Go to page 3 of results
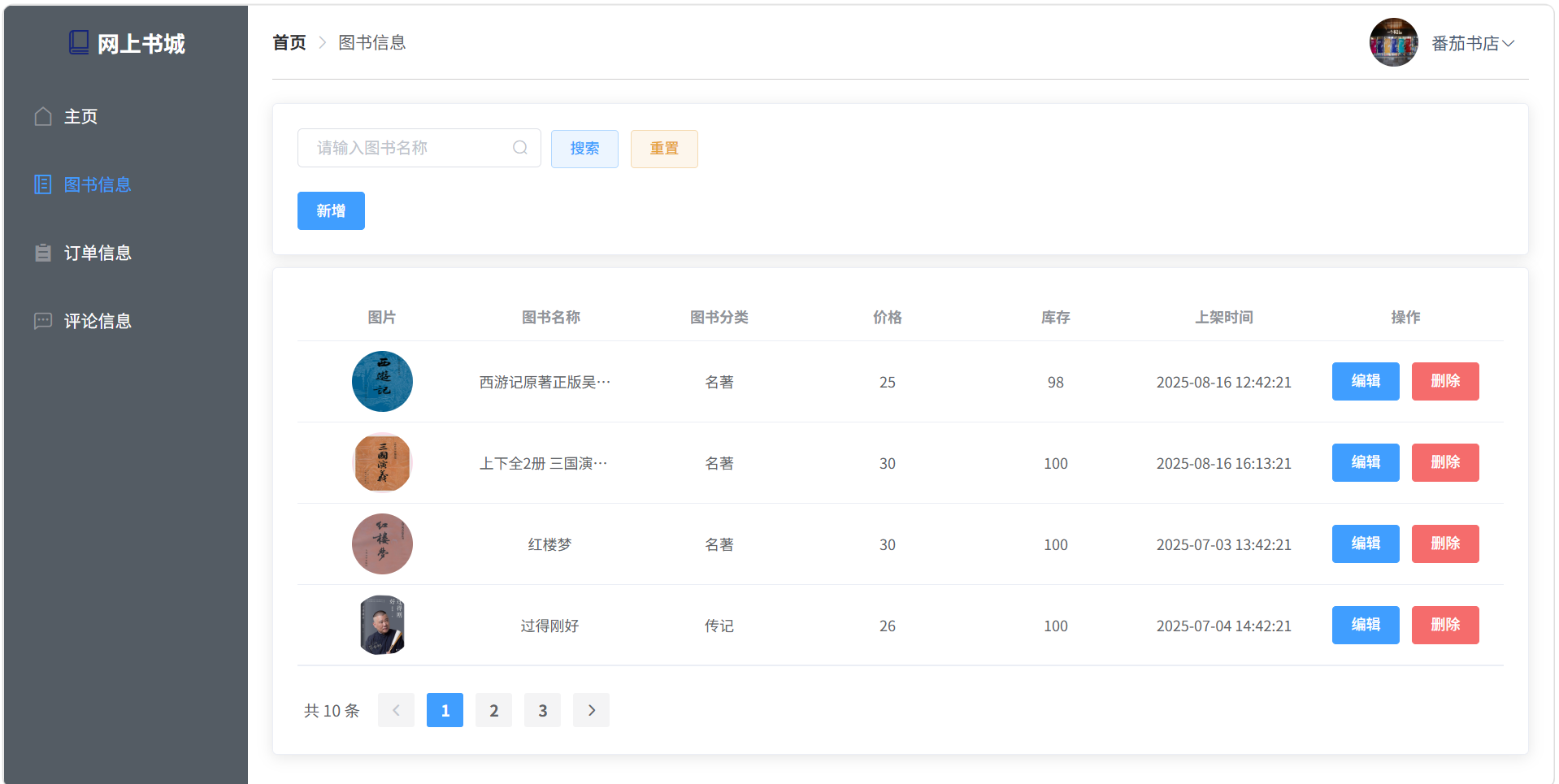1559x784 pixels. pyautogui.click(x=543, y=710)
